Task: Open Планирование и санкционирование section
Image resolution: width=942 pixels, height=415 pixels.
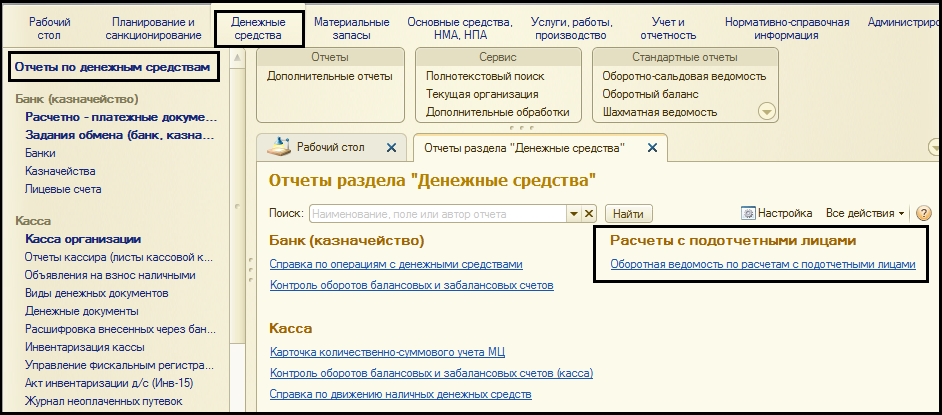Action: [x=153, y=29]
